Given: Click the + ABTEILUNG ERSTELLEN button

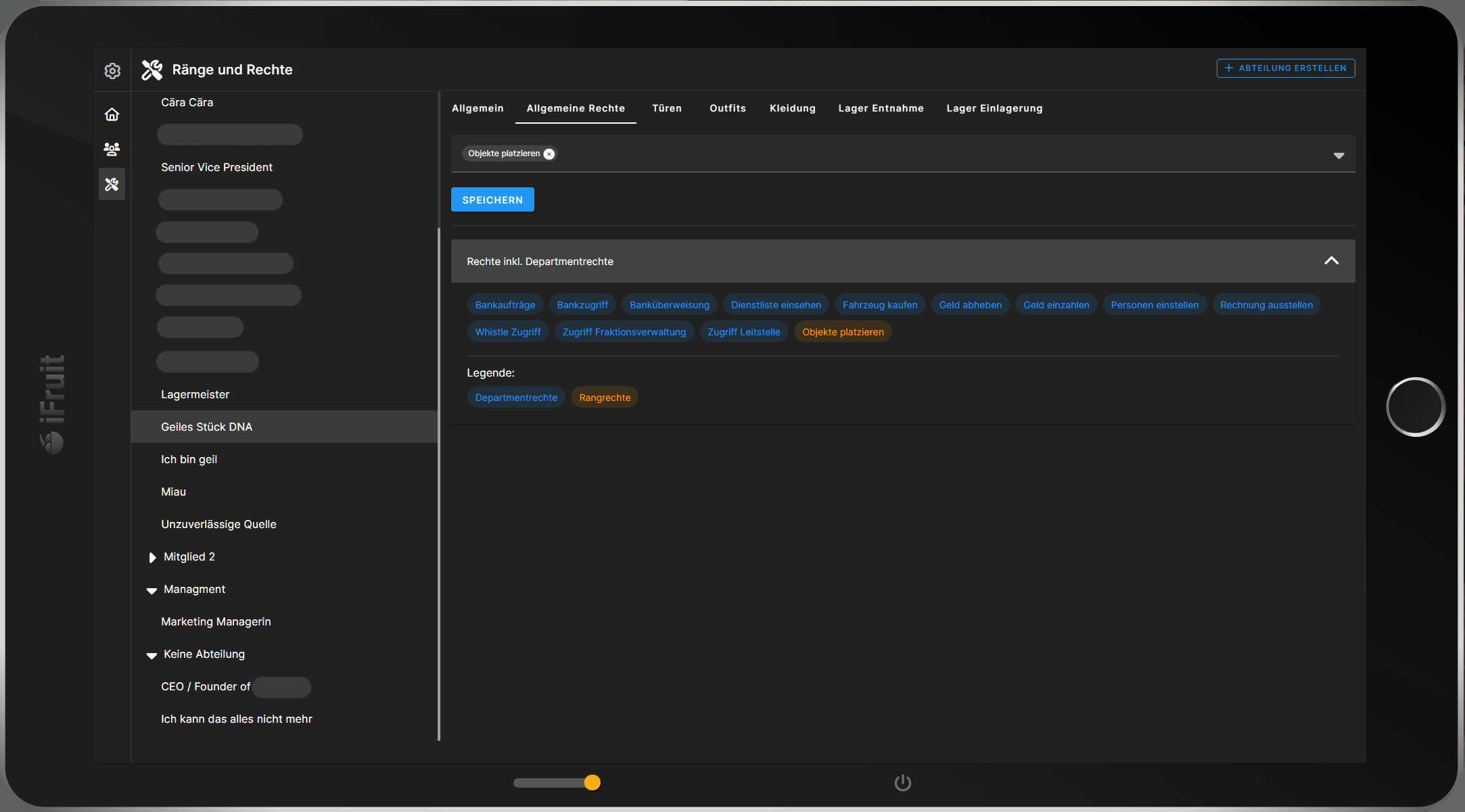Looking at the screenshot, I should click(x=1284, y=67).
